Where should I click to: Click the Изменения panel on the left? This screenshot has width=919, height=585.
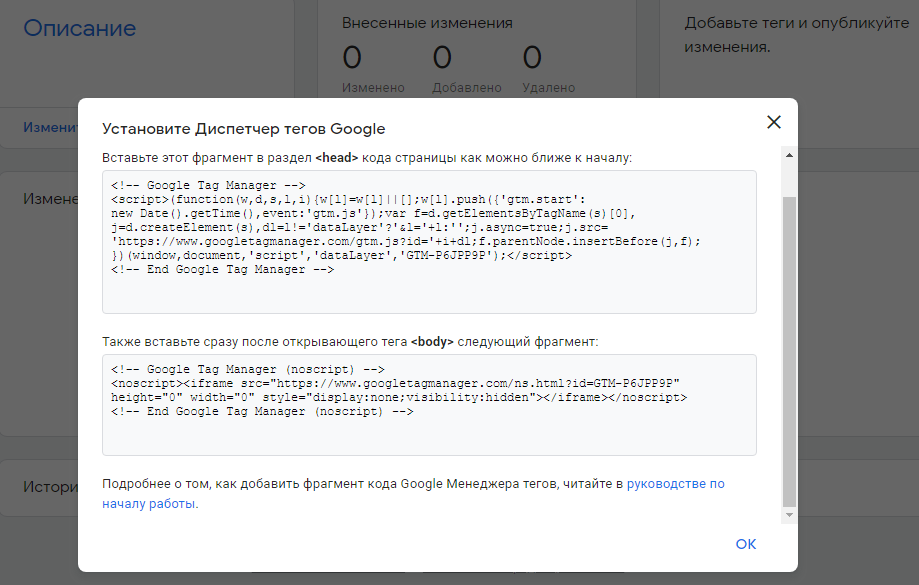[43, 198]
